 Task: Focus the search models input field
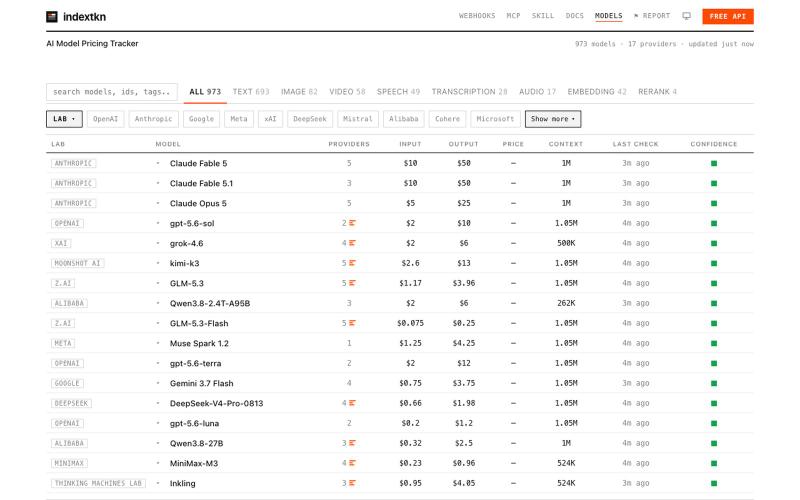click(112, 92)
